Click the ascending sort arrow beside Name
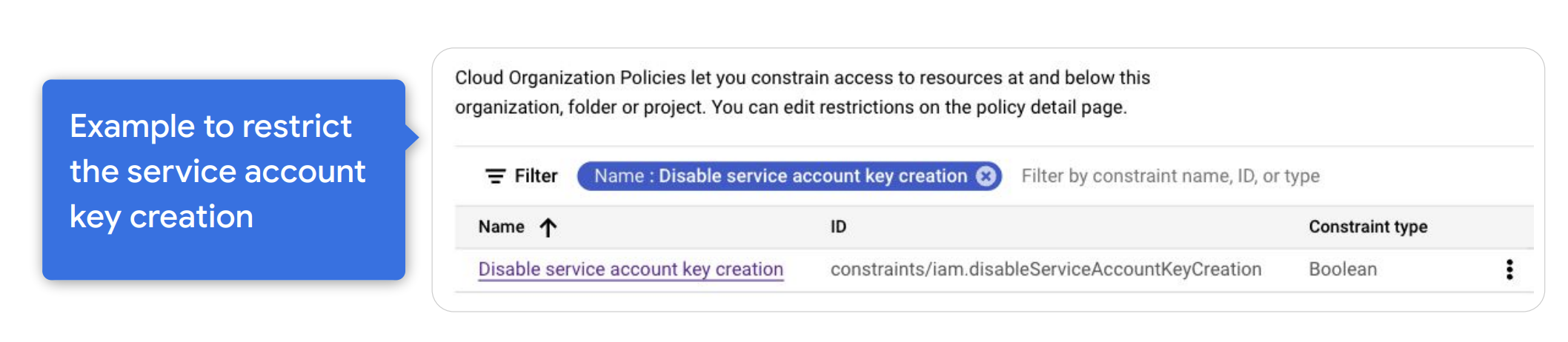The width and height of the screenshot is (1568, 342). [x=548, y=227]
